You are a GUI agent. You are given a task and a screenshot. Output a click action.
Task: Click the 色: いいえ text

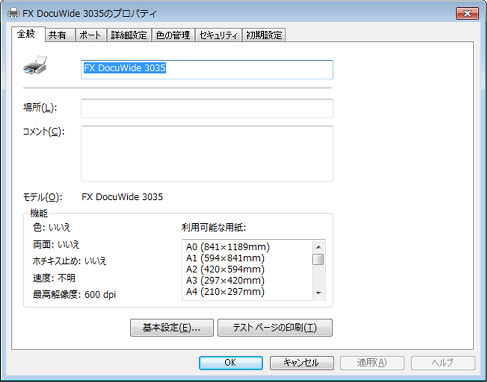coord(51,228)
